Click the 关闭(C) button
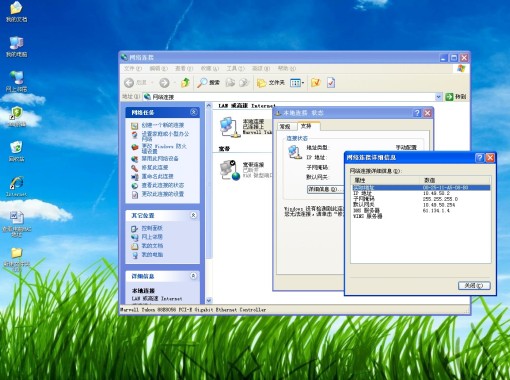 pos(474,286)
